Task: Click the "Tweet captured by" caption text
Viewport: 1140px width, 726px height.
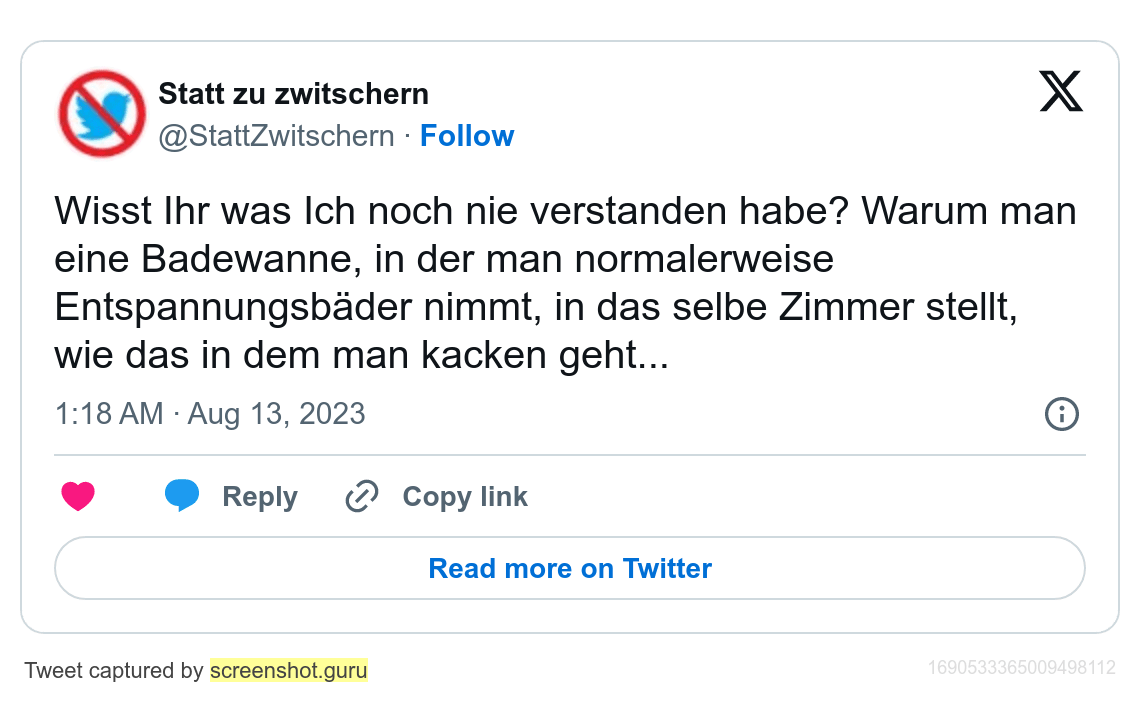Action: 114,670
